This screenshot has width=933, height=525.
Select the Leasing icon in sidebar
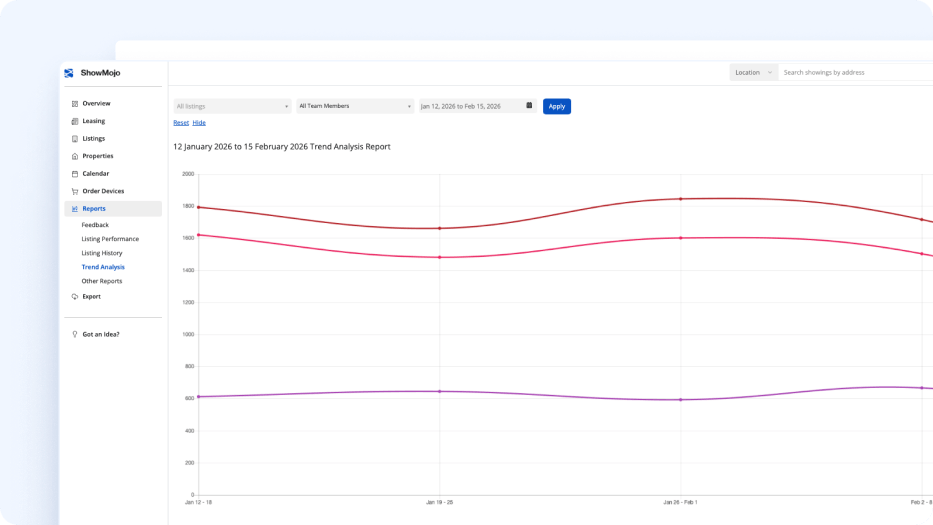(x=74, y=121)
